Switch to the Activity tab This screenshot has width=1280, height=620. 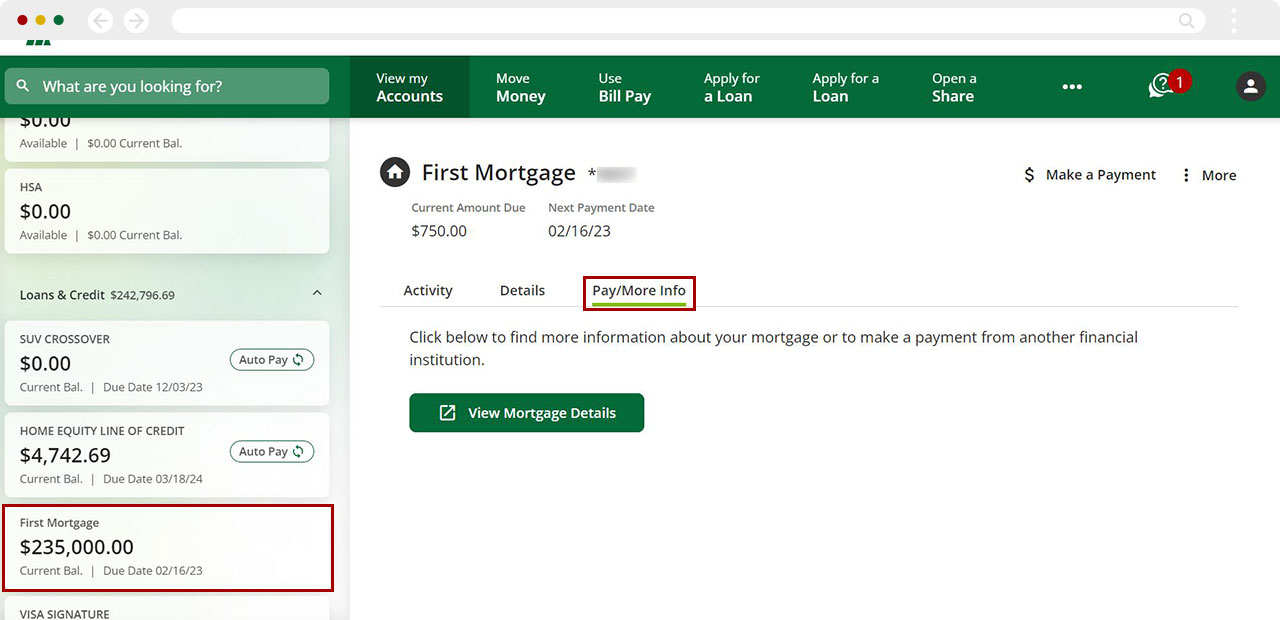click(x=428, y=290)
